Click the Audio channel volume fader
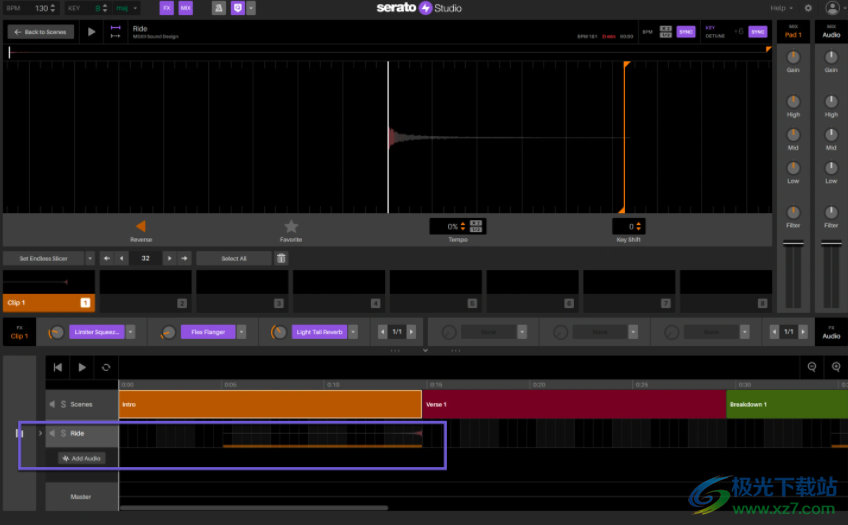This screenshot has width=848, height=525. click(x=831, y=244)
